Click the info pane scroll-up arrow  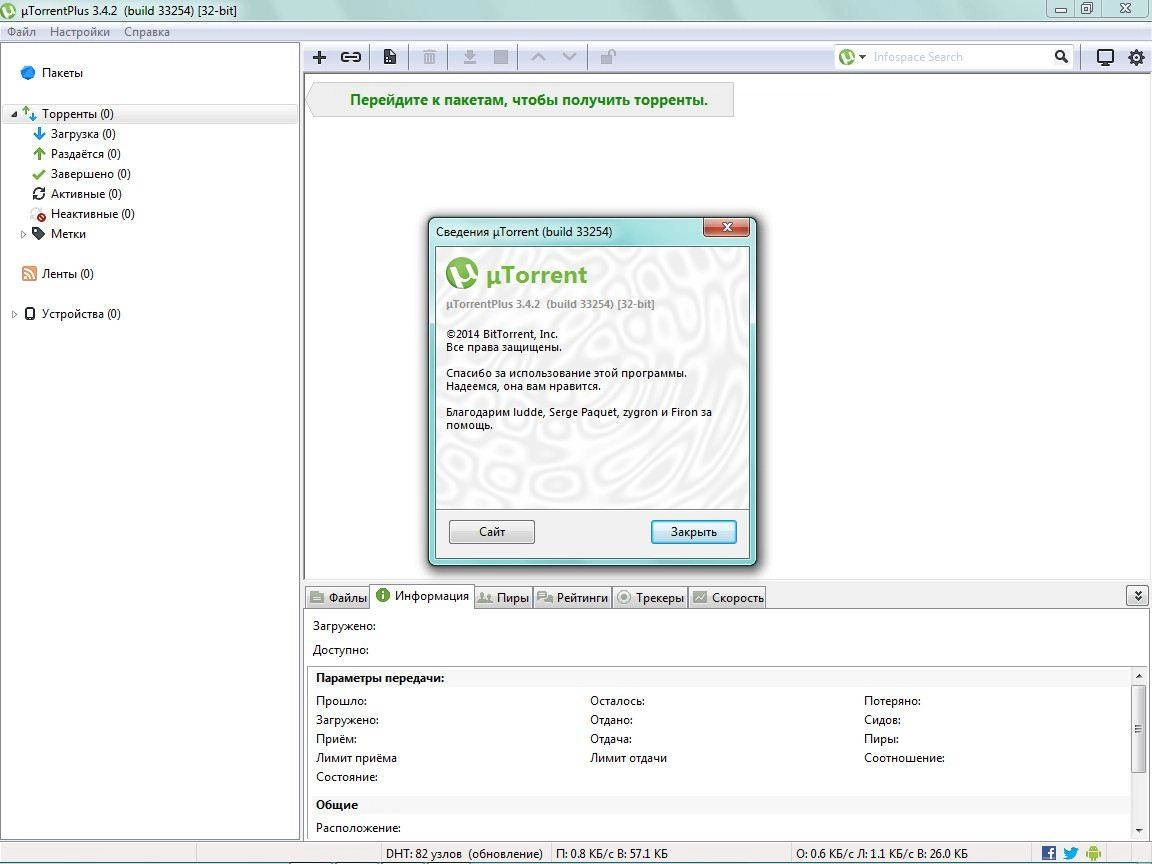[x=1139, y=676]
